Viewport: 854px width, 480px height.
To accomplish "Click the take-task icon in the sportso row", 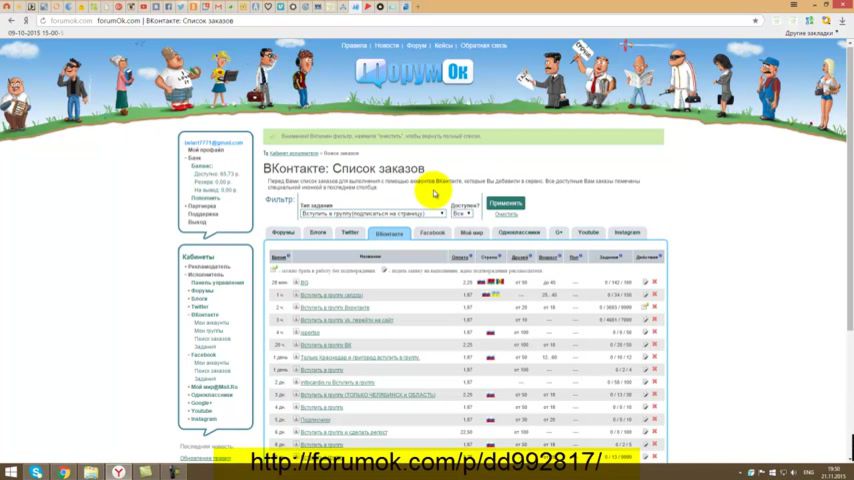I will coord(645,332).
